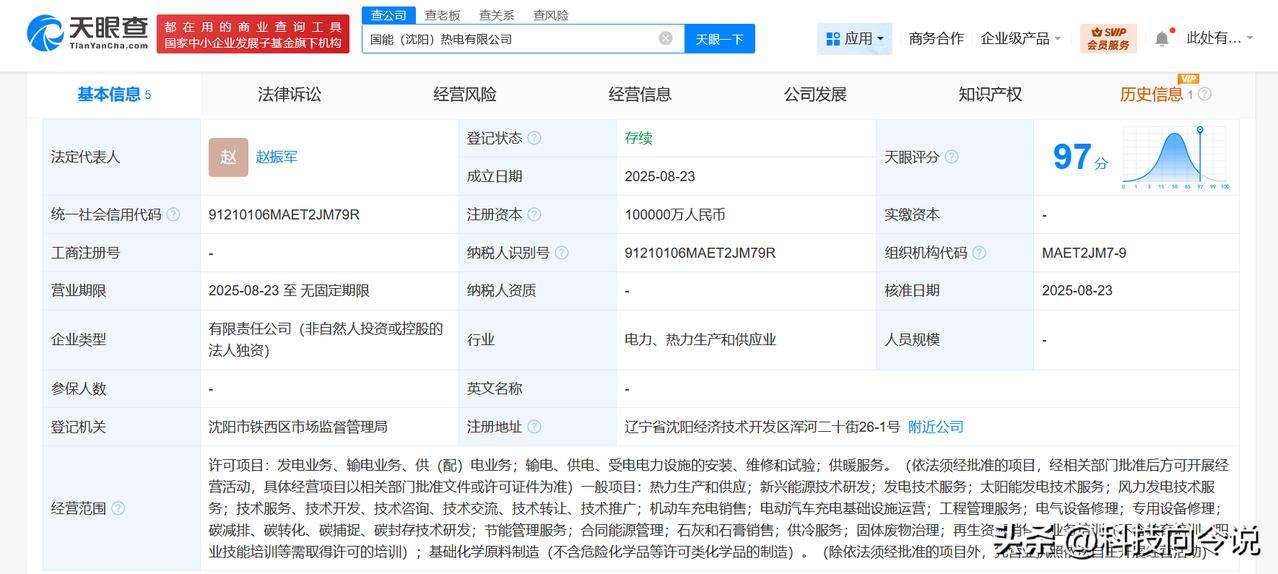Switch to the 法律诉讼 tab
1278x574 pixels.
pyautogui.click(x=289, y=94)
